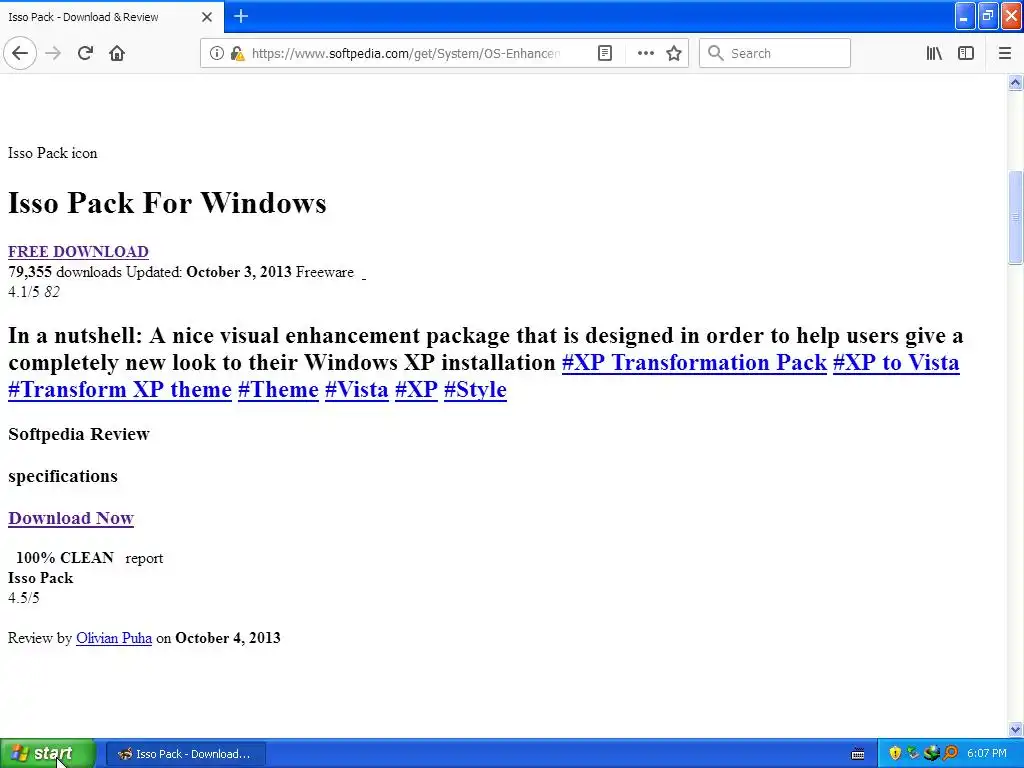Click the #Vista tag link
The image size is (1024, 768).
tap(357, 389)
